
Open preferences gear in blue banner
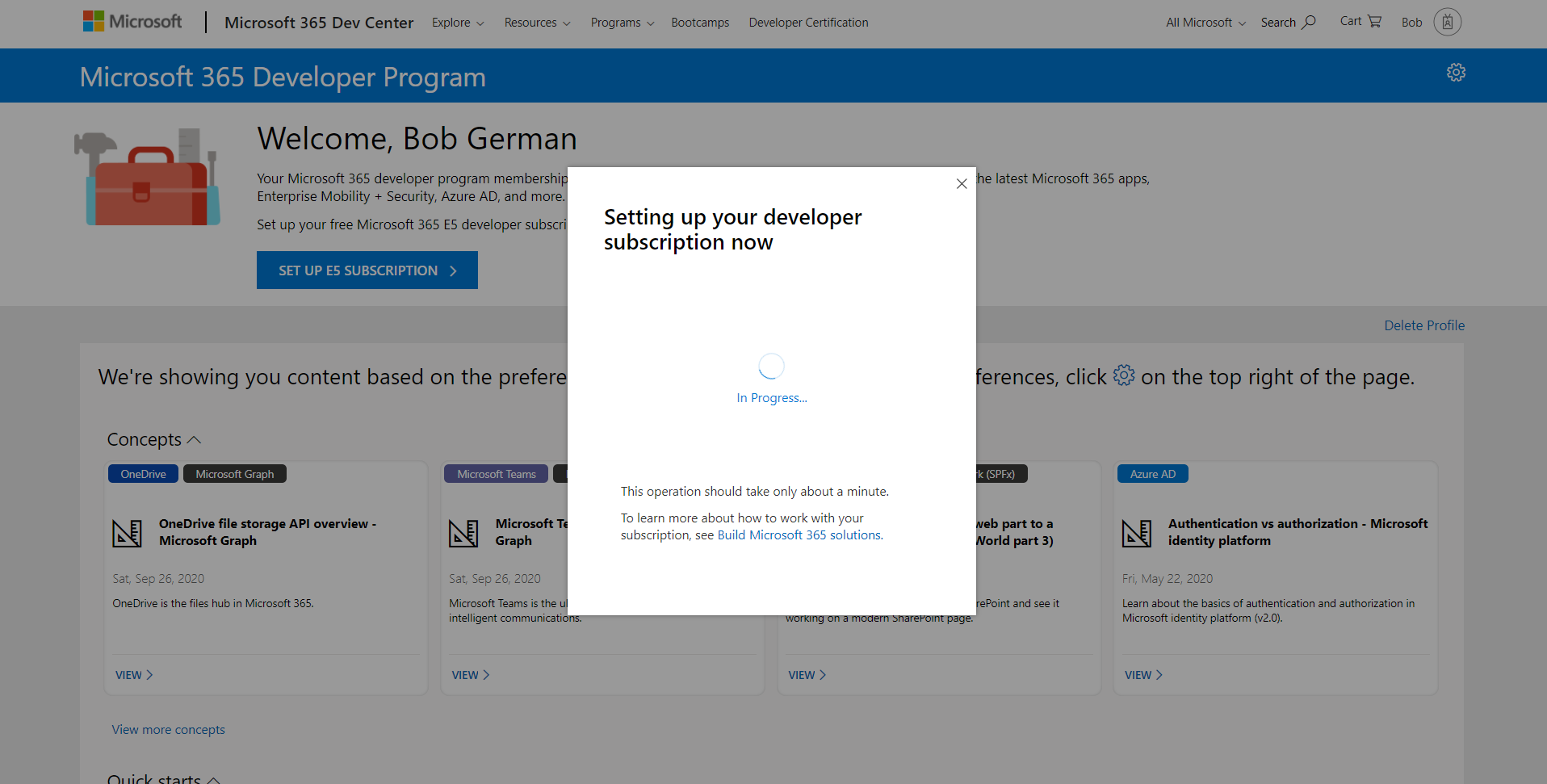(1456, 73)
